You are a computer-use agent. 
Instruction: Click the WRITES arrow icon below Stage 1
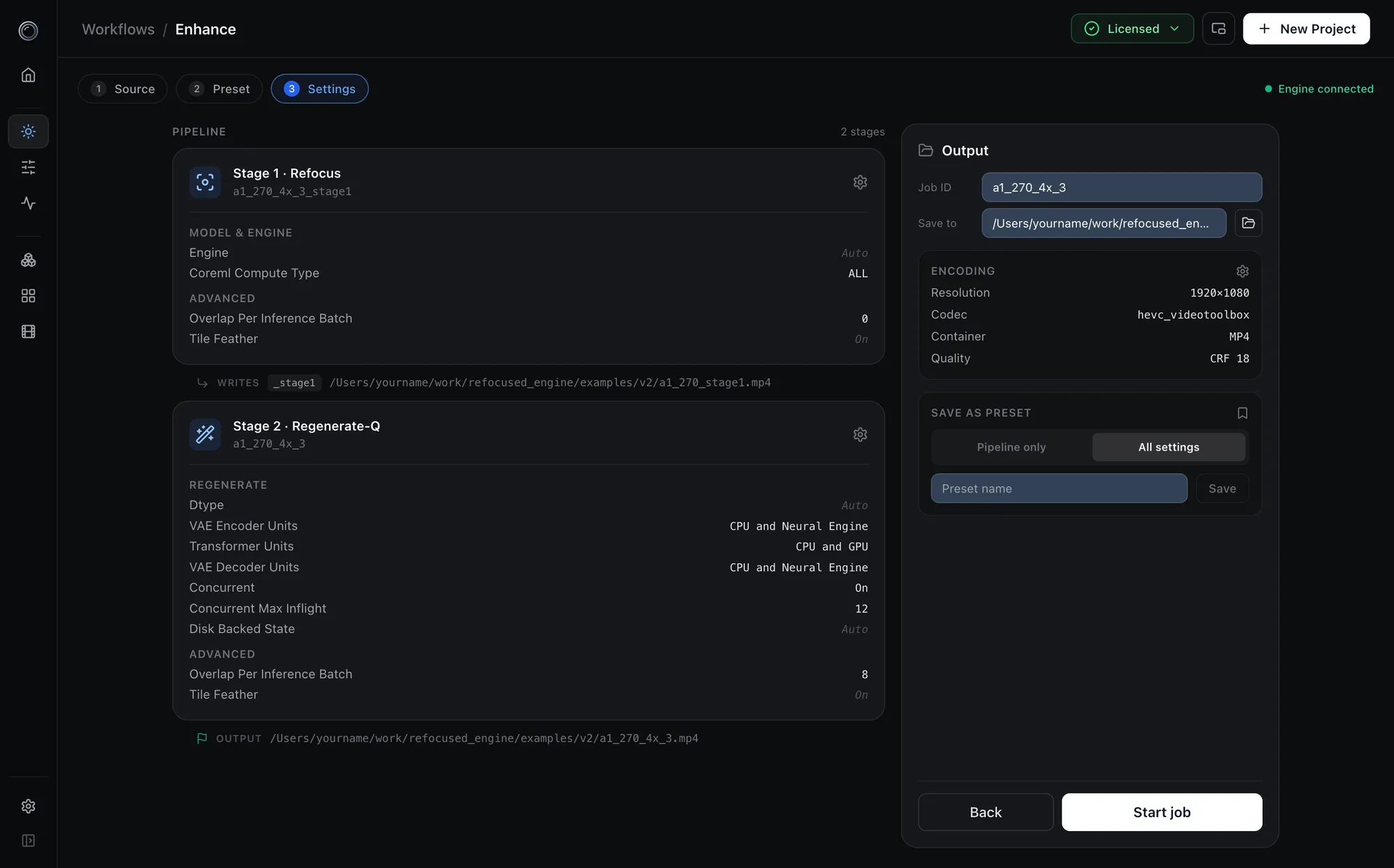click(x=202, y=382)
